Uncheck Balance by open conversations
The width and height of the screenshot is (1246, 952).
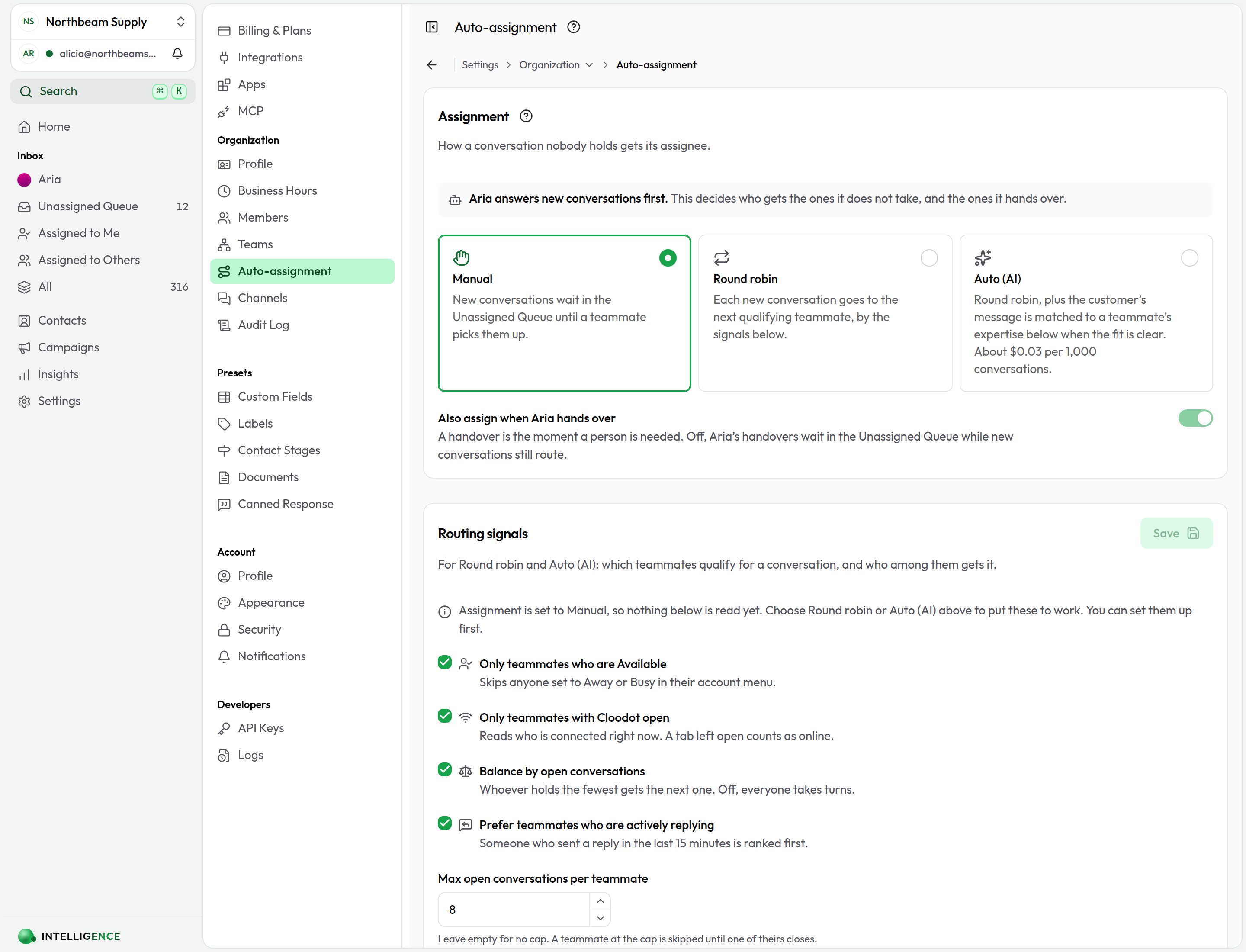(445, 769)
